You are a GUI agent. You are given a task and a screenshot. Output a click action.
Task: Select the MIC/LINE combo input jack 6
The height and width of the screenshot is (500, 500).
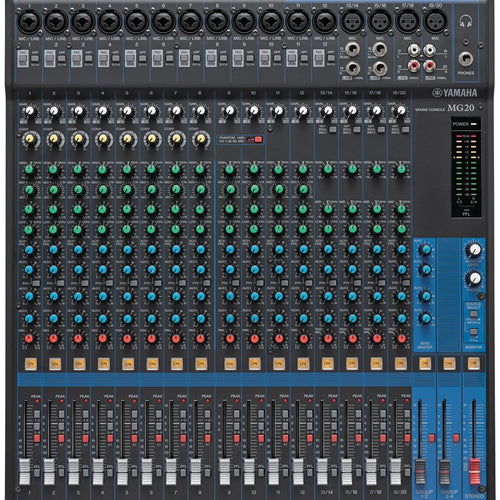point(163,22)
